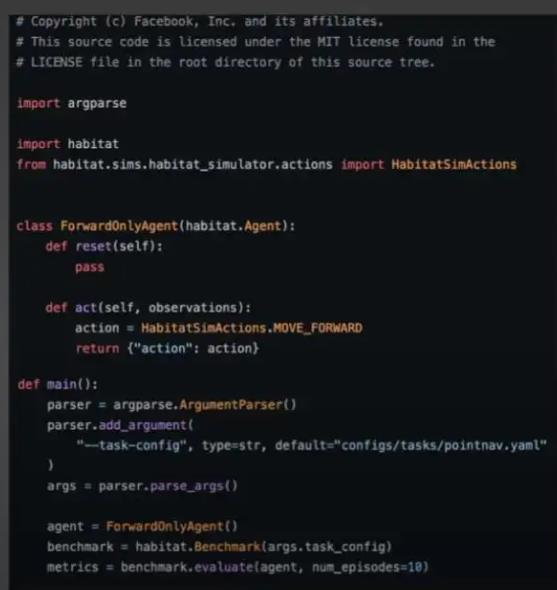Select the HabitatSimActions import name
This screenshot has width=557, height=590.
(x=454, y=164)
